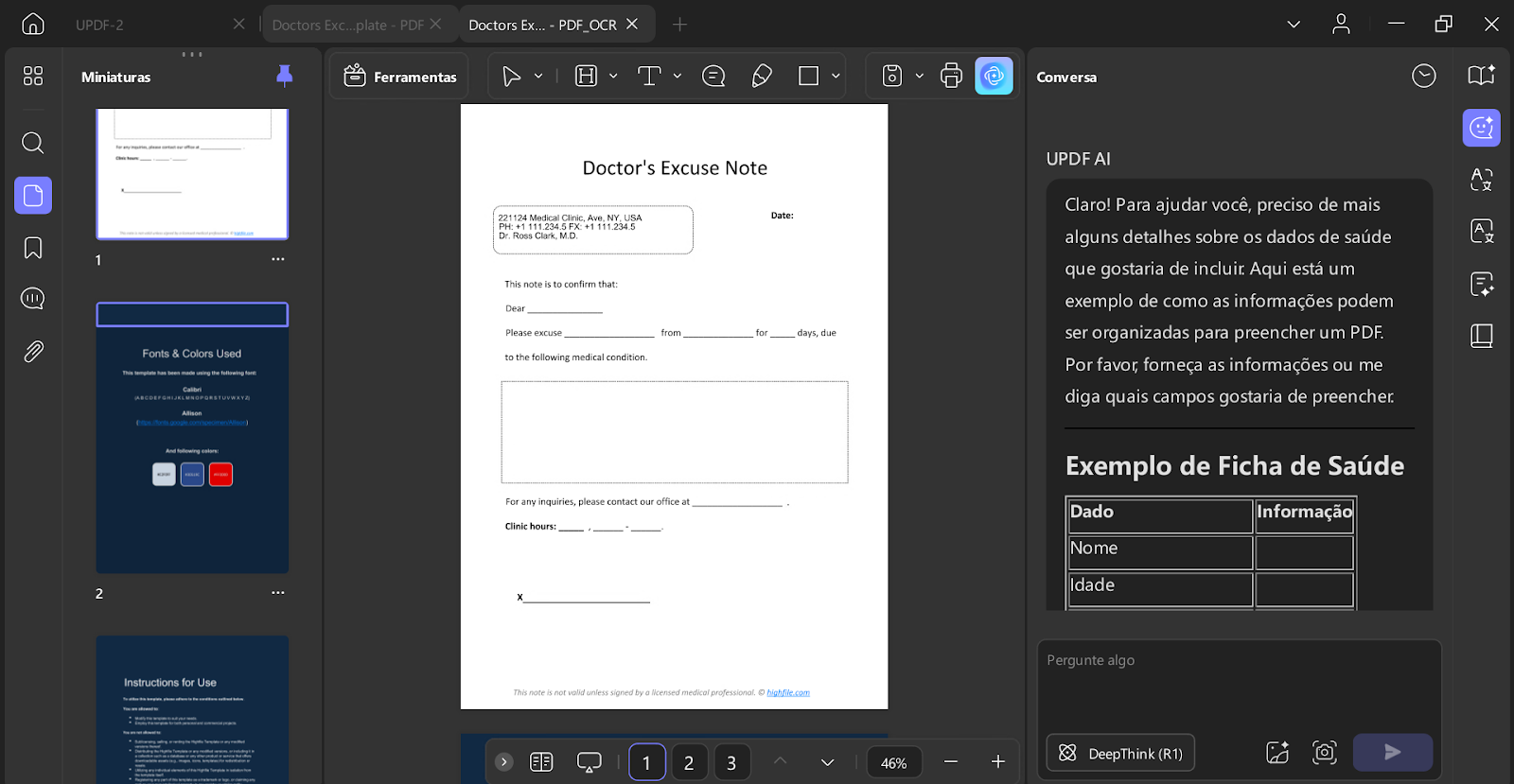Open page 2 Fonts & Colors thumbnail
1514x784 pixels.
[x=192, y=438]
